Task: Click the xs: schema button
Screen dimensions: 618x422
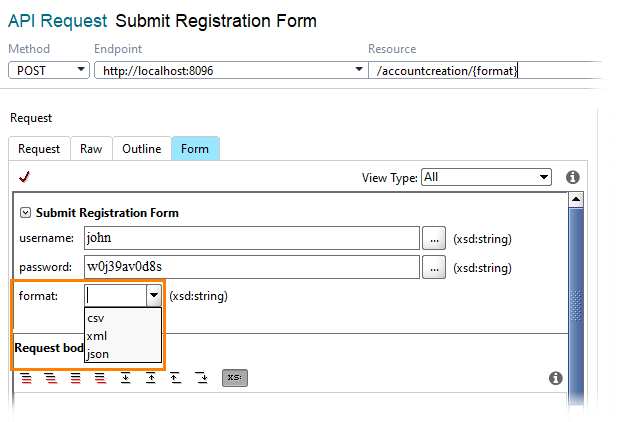Action: [235, 378]
